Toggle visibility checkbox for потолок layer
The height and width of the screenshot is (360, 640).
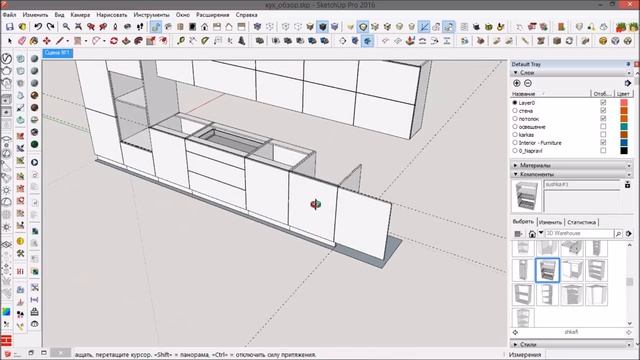[603, 119]
